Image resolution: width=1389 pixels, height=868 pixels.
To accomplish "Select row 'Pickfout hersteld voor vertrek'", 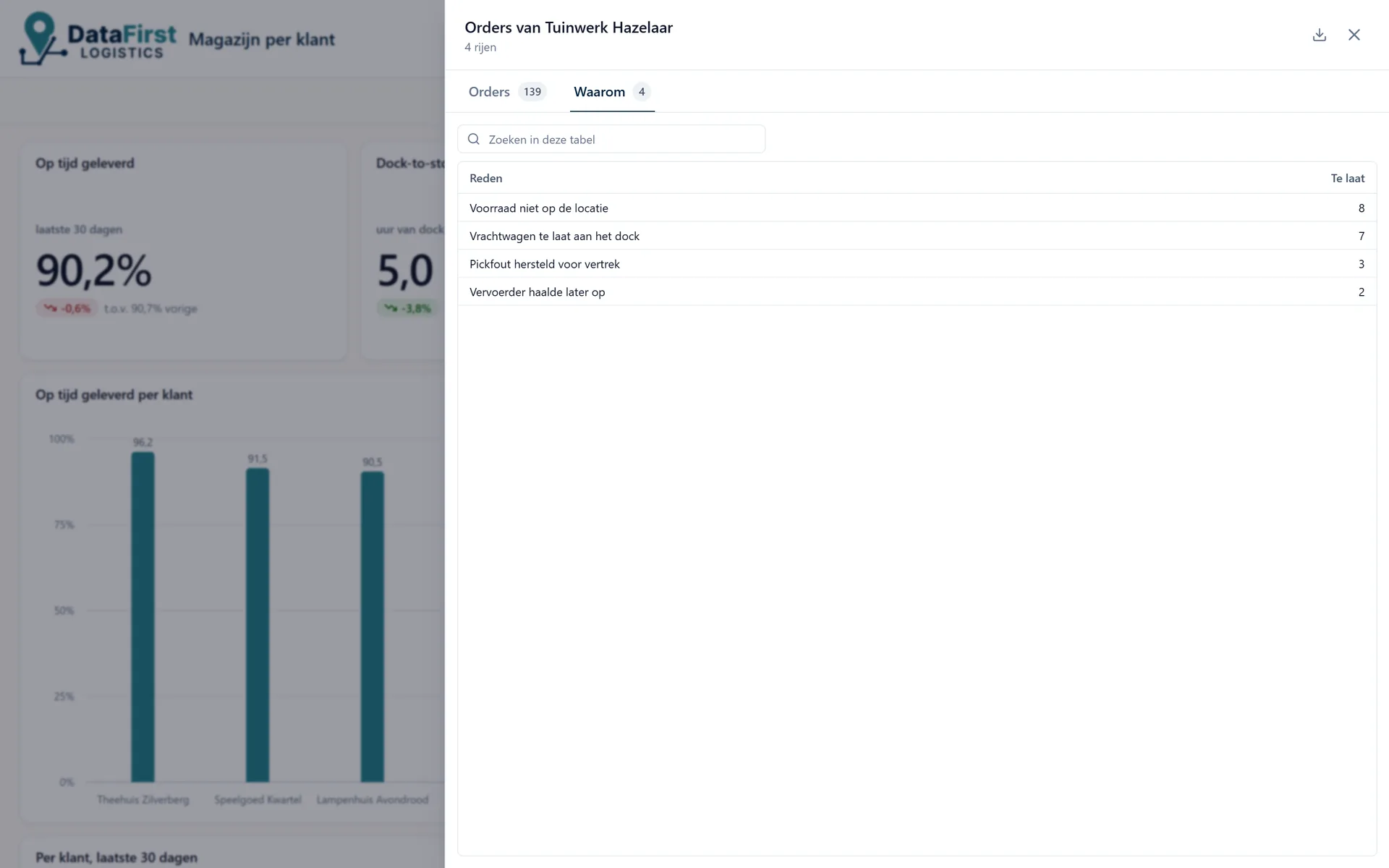I will [x=917, y=264].
